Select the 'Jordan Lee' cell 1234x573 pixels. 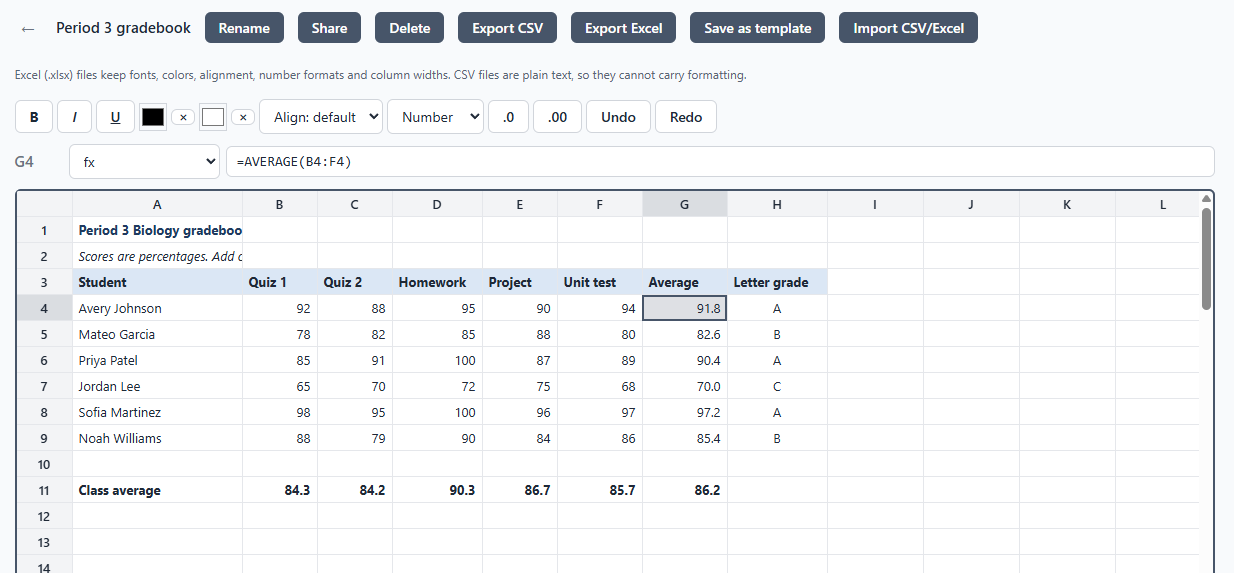(x=158, y=386)
